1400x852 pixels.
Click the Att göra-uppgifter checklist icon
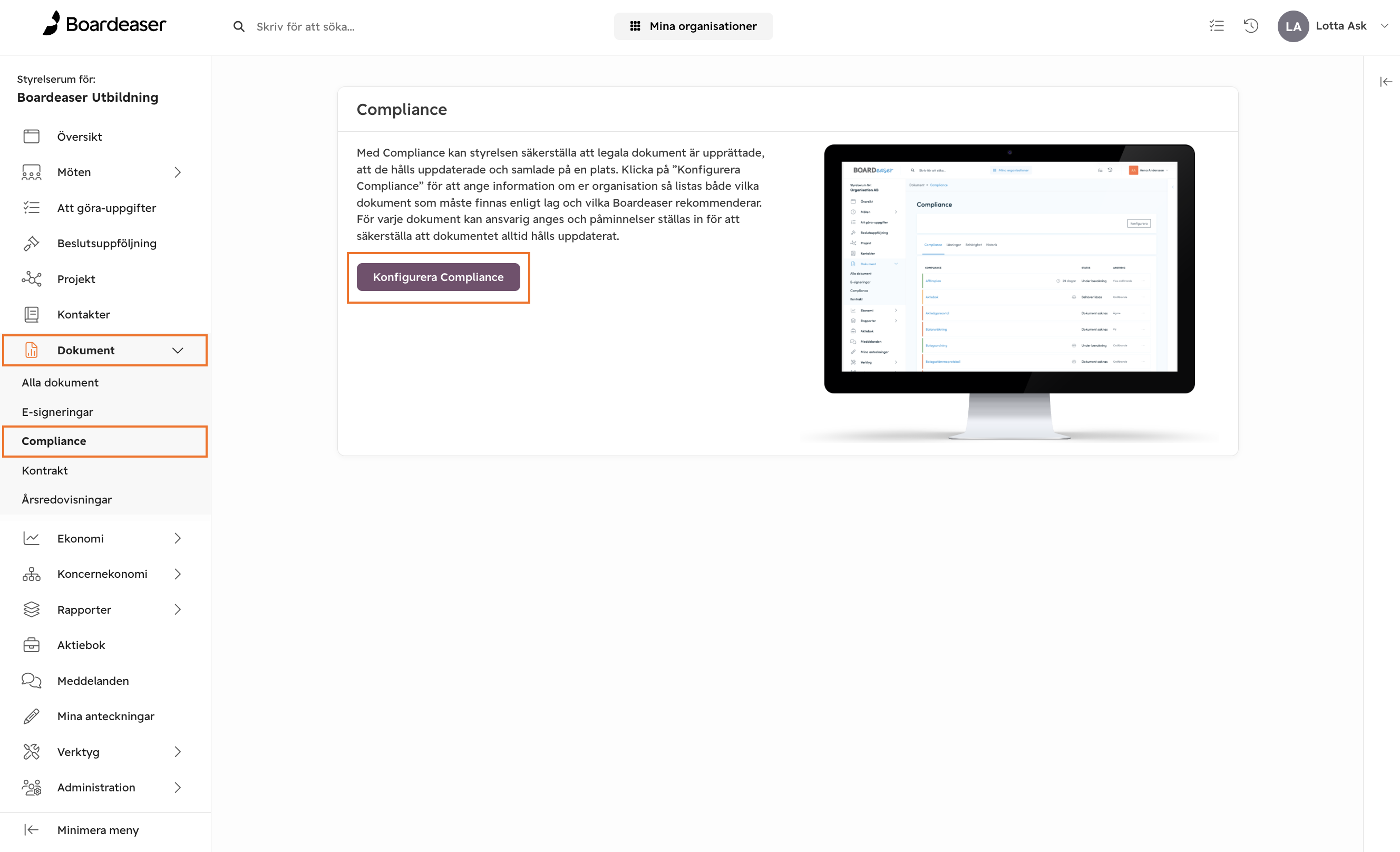pos(31,208)
